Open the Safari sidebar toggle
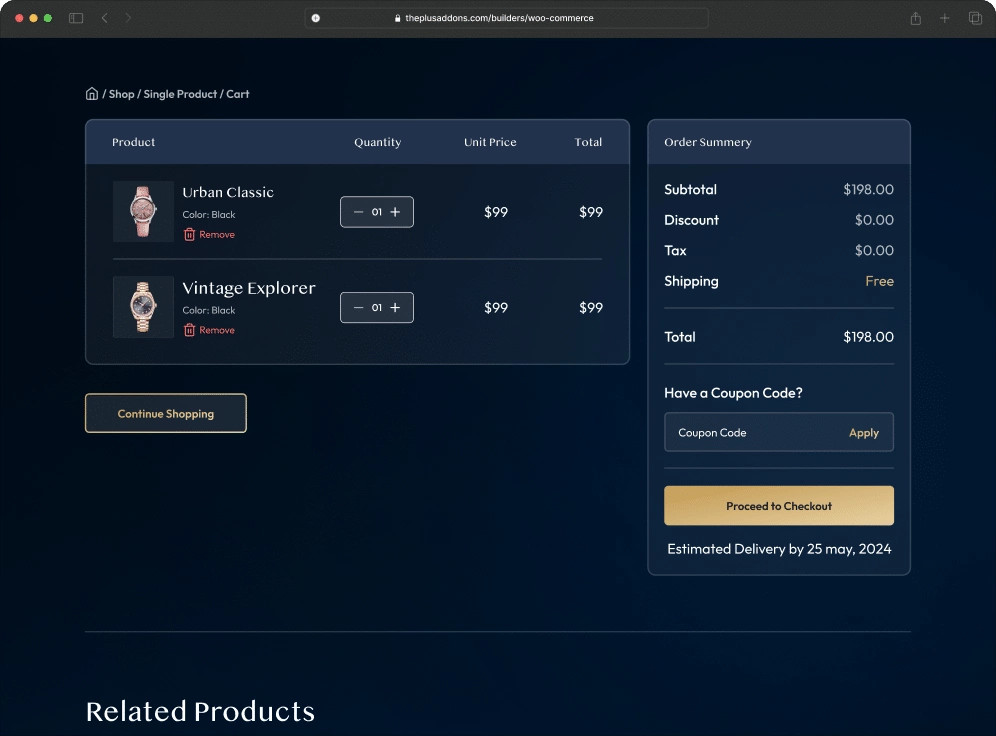This screenshot has height=736, width=996. click(76, 18)
